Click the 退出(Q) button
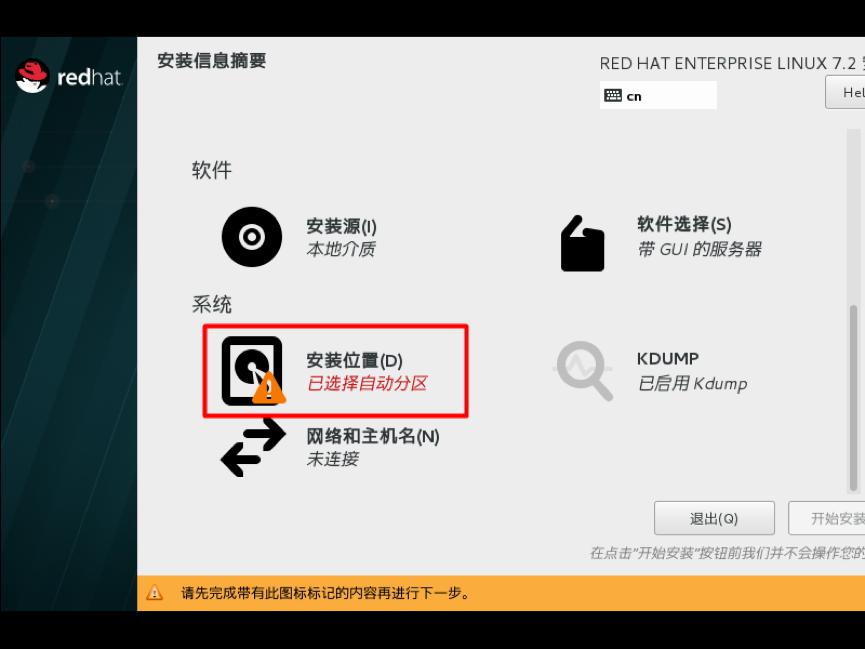The height and width of the screenshot is (649, 865). click(714, 518)
